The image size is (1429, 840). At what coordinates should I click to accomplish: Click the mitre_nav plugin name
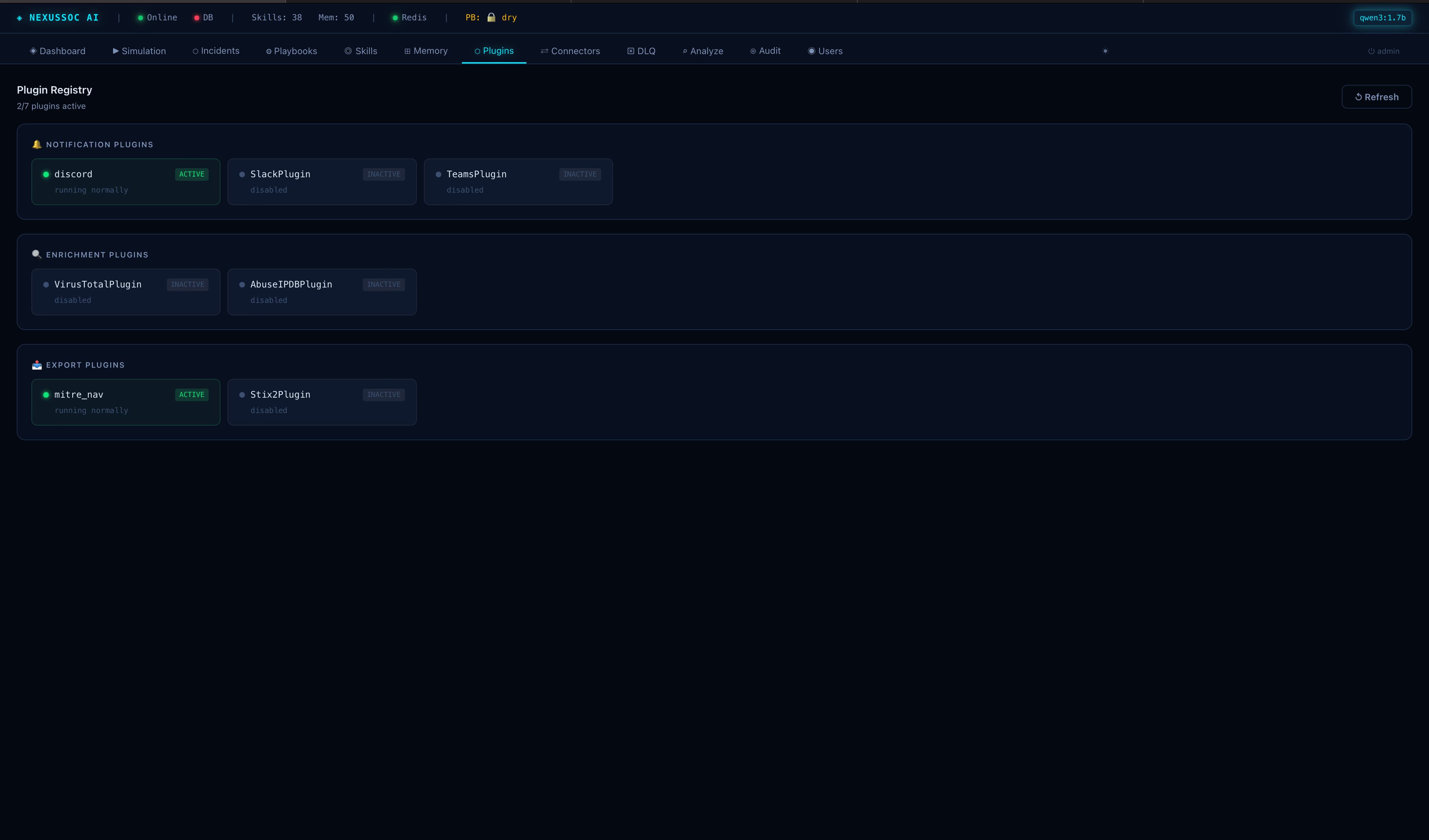79,395
